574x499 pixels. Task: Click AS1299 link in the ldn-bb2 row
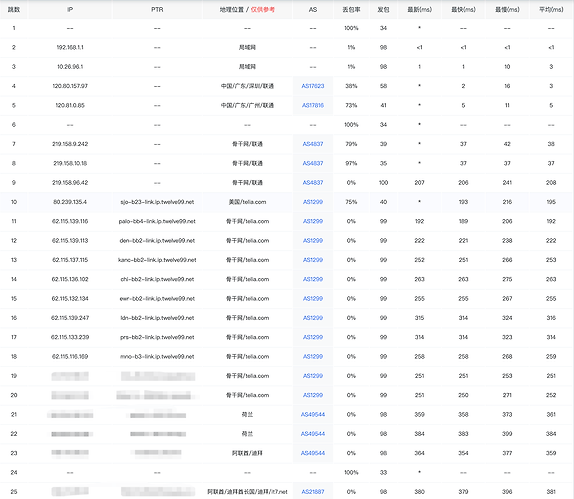[313, 318]
